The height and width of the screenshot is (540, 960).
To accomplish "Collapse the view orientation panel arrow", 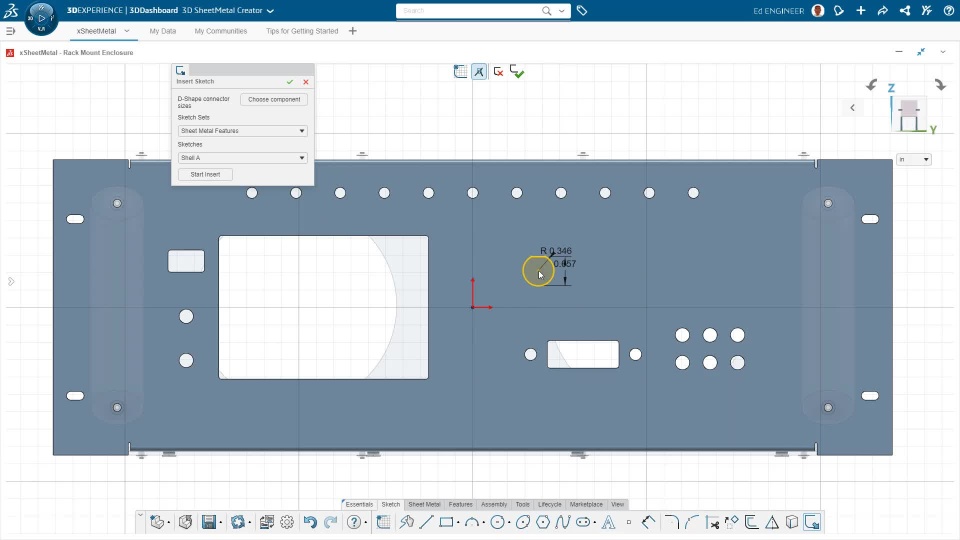I will [x=852, y=108].
